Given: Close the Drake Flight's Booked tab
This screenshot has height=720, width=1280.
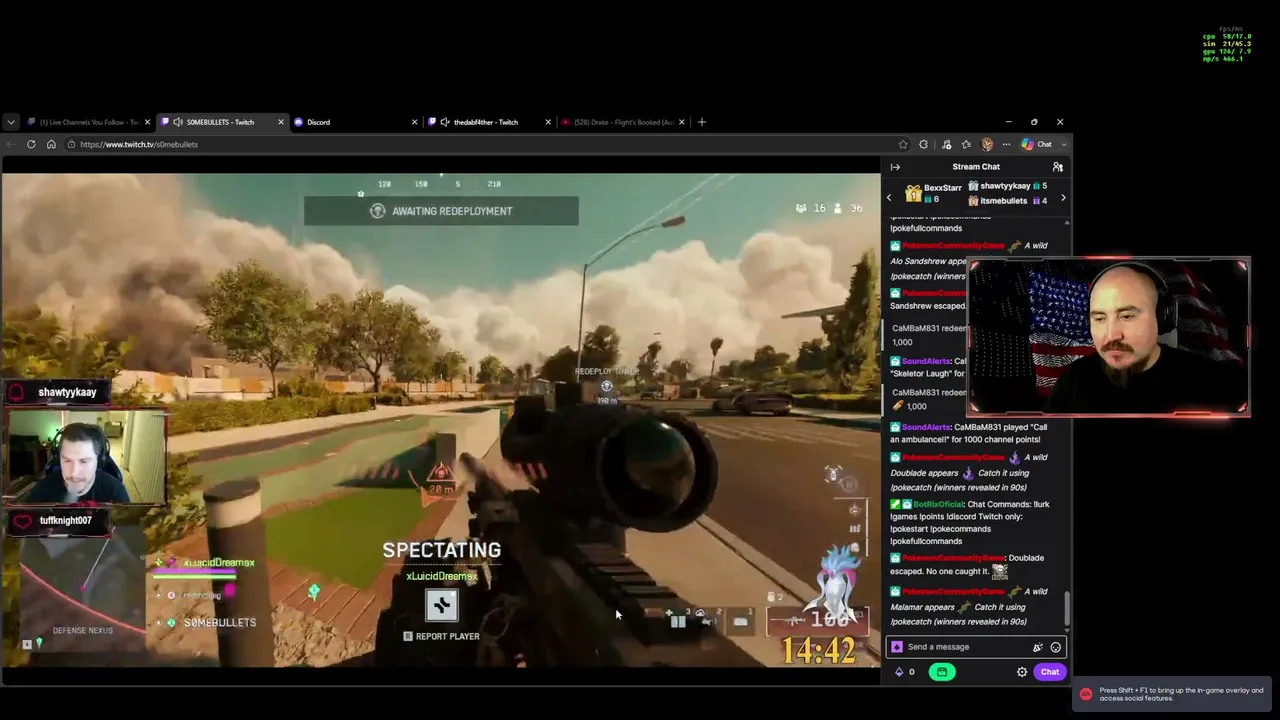Looking at the screenshot, I should pyautogui.click(x=682, y=122).
